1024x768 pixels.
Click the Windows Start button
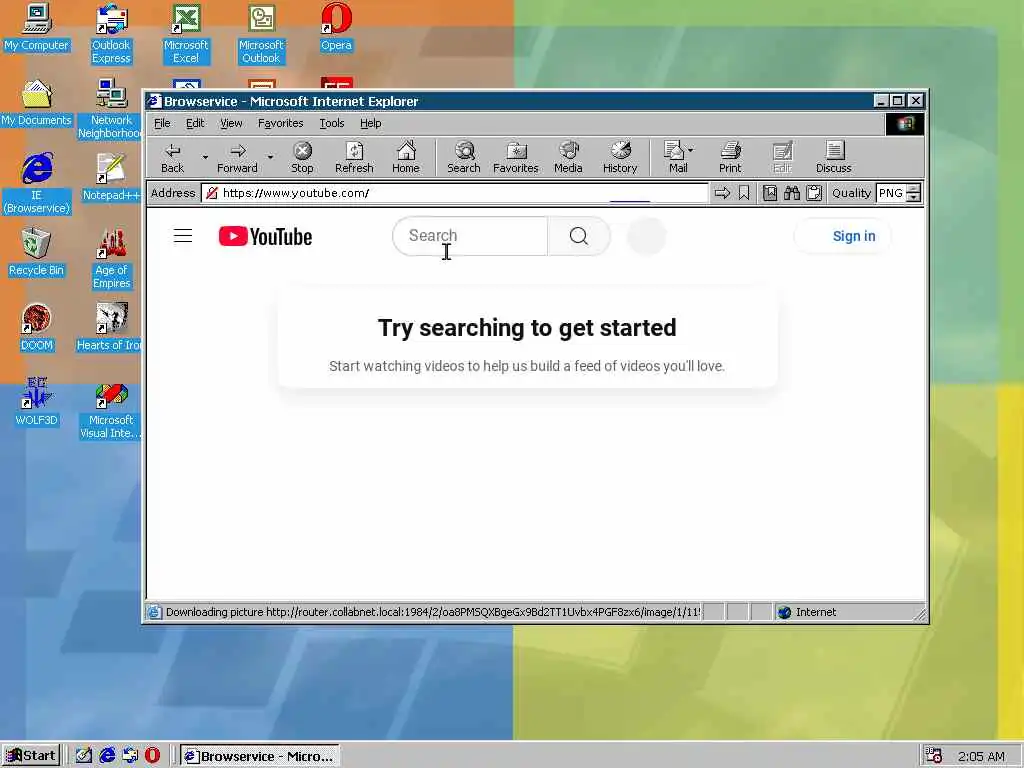click(x=31, y=756)
